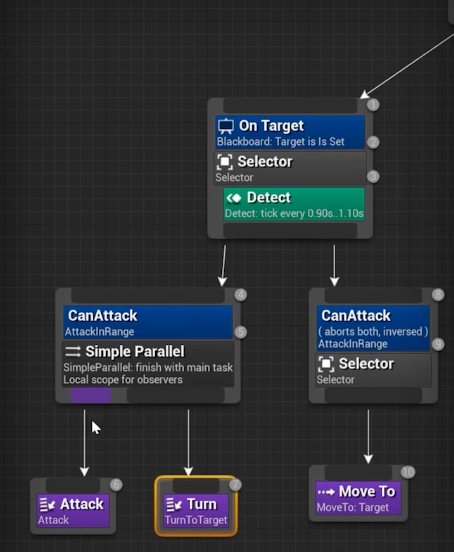This screenshot has width=454, height=552.
Task: Click the Attack task icon
Action: [x=48, y=504]
